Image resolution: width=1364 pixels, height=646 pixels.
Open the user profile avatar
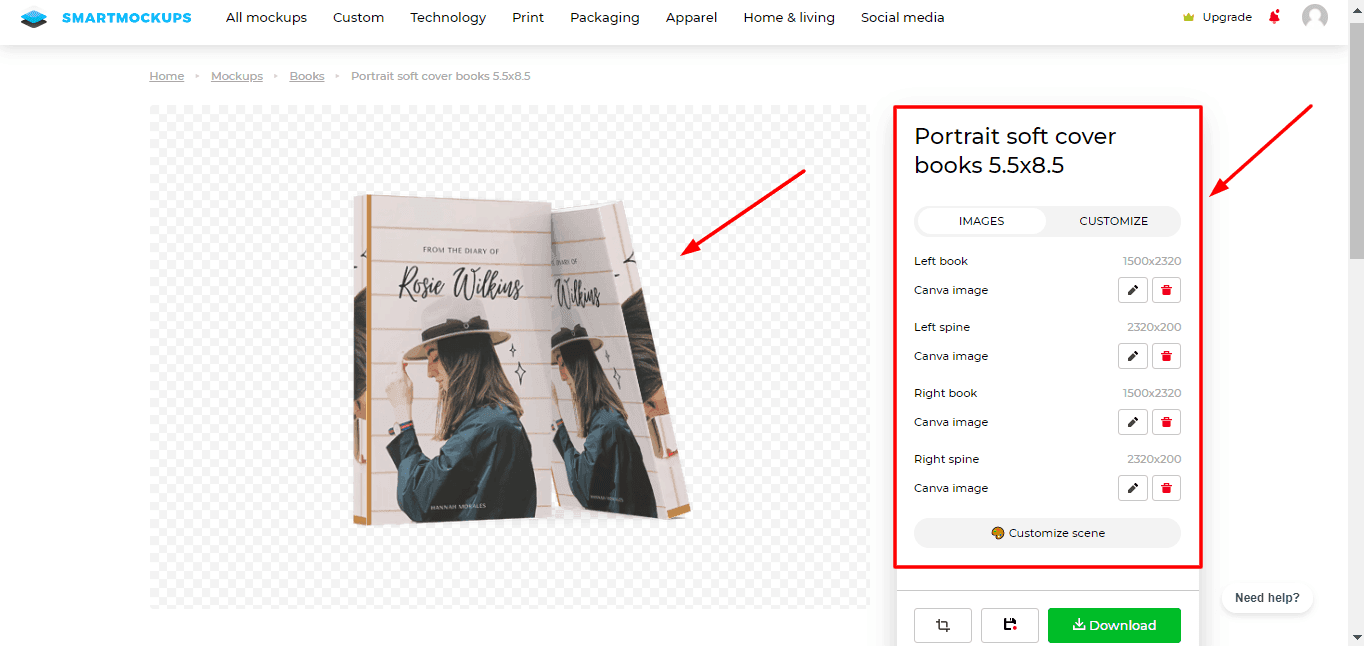1315,17
